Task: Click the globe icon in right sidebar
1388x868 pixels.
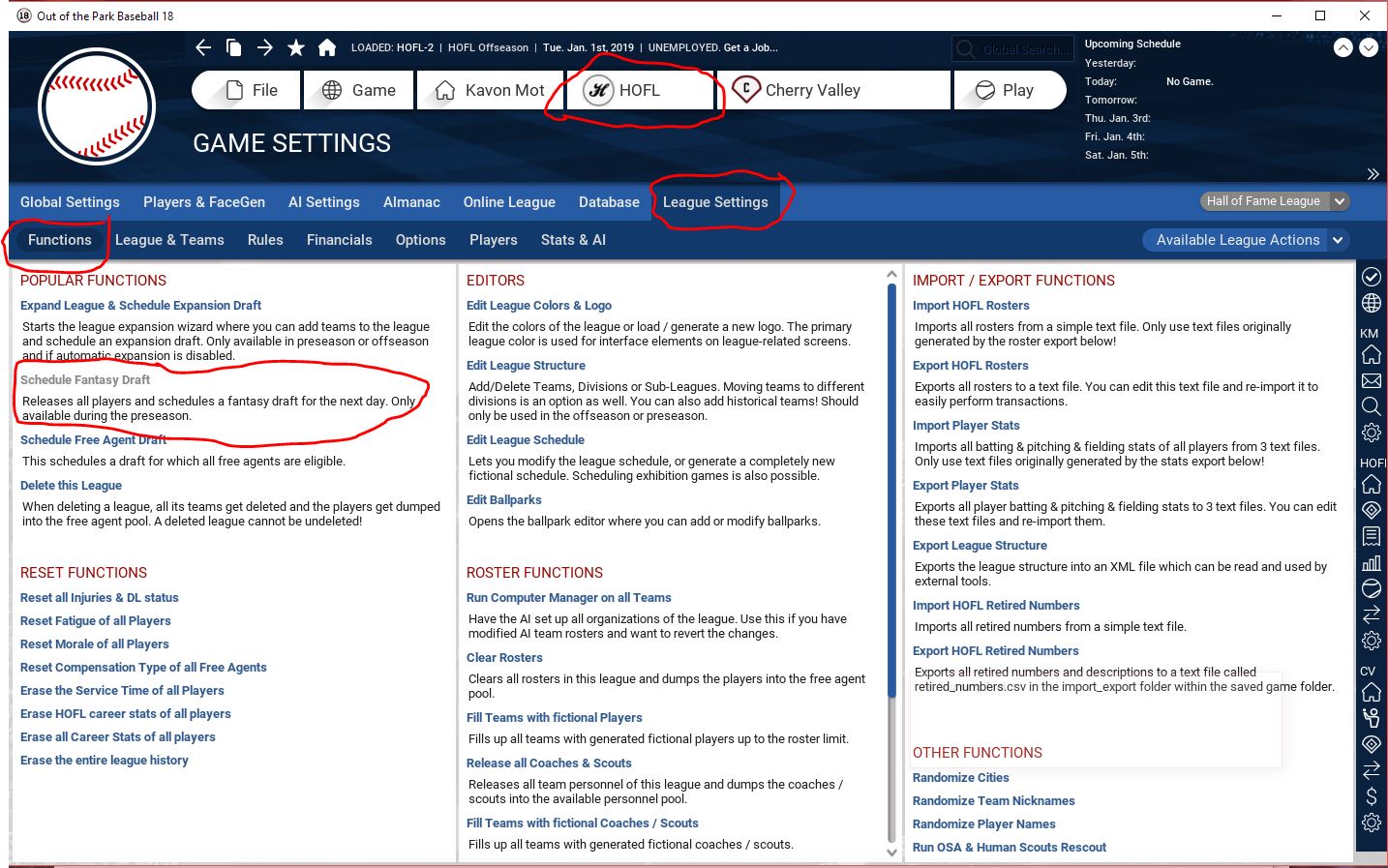Action: point(1371,303)
